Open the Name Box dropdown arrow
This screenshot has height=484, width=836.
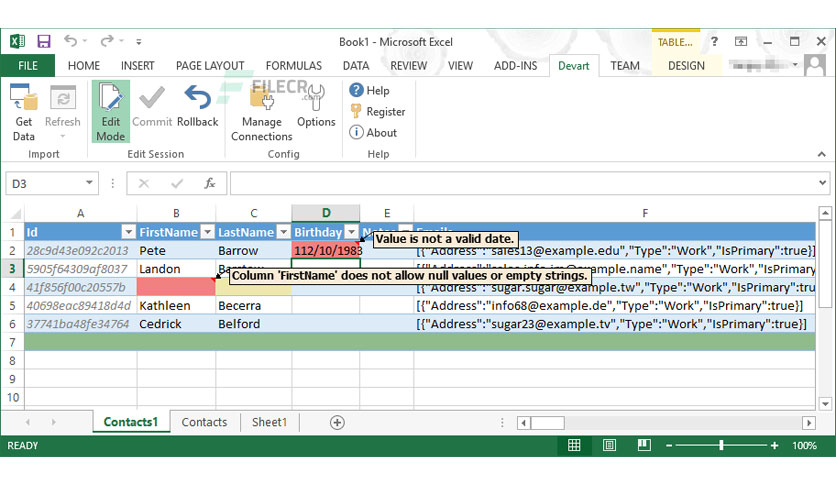point(89,183)
